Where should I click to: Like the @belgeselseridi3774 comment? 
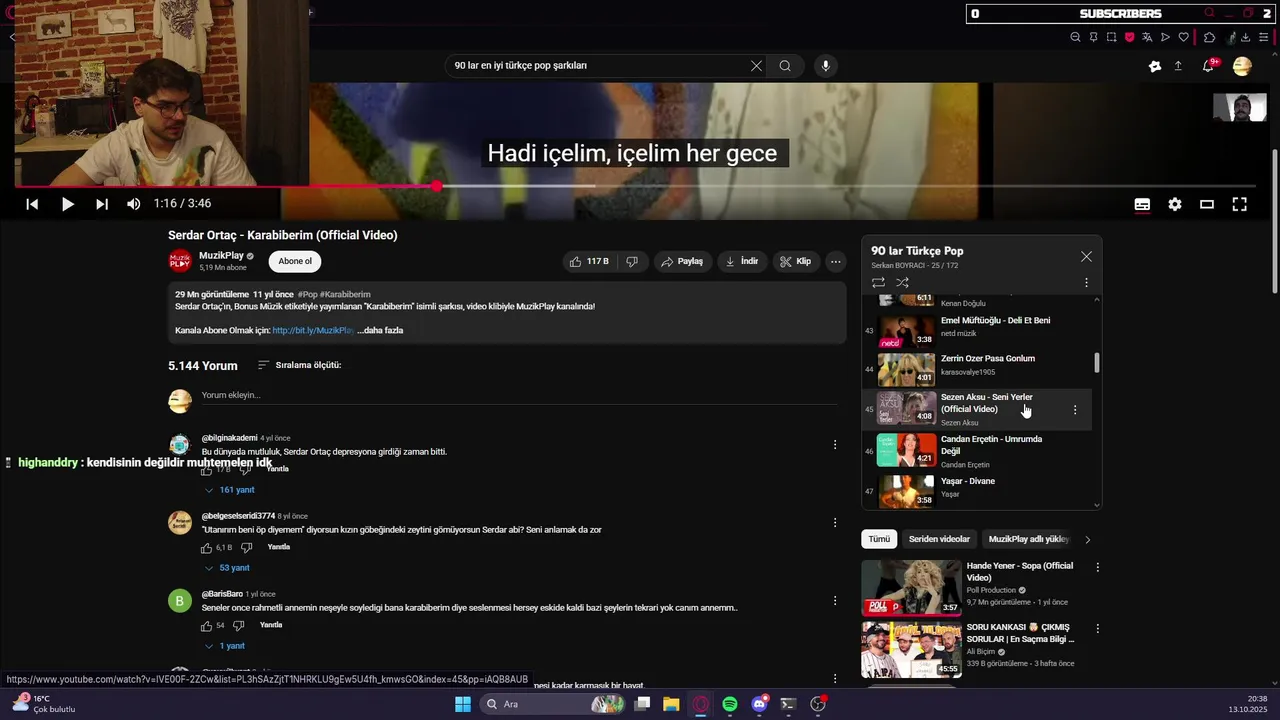point(207,548)
